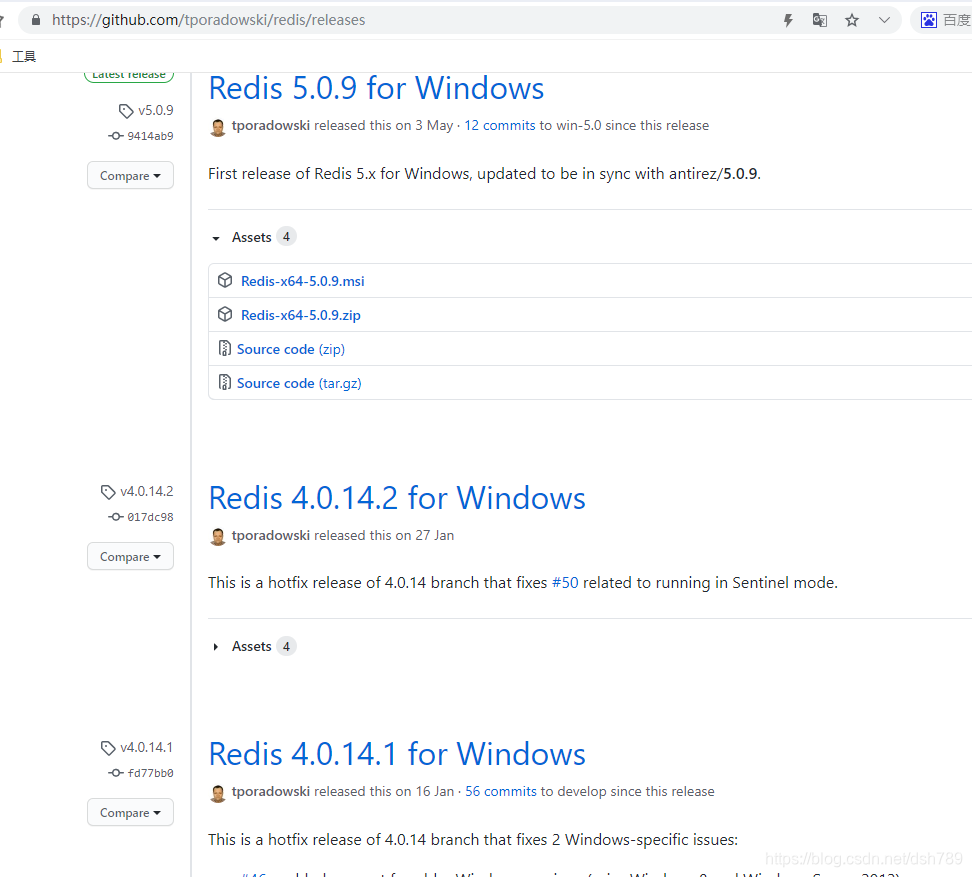Open the v4.0.14.1 tag link
972x877 pixels.
coord(147,747)
